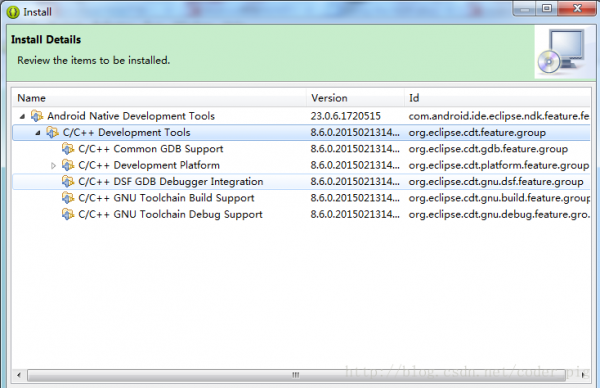Click the id org.eclipse.cdt.platform.feature.group
600x388 pixels.
(x=499, y=165)
